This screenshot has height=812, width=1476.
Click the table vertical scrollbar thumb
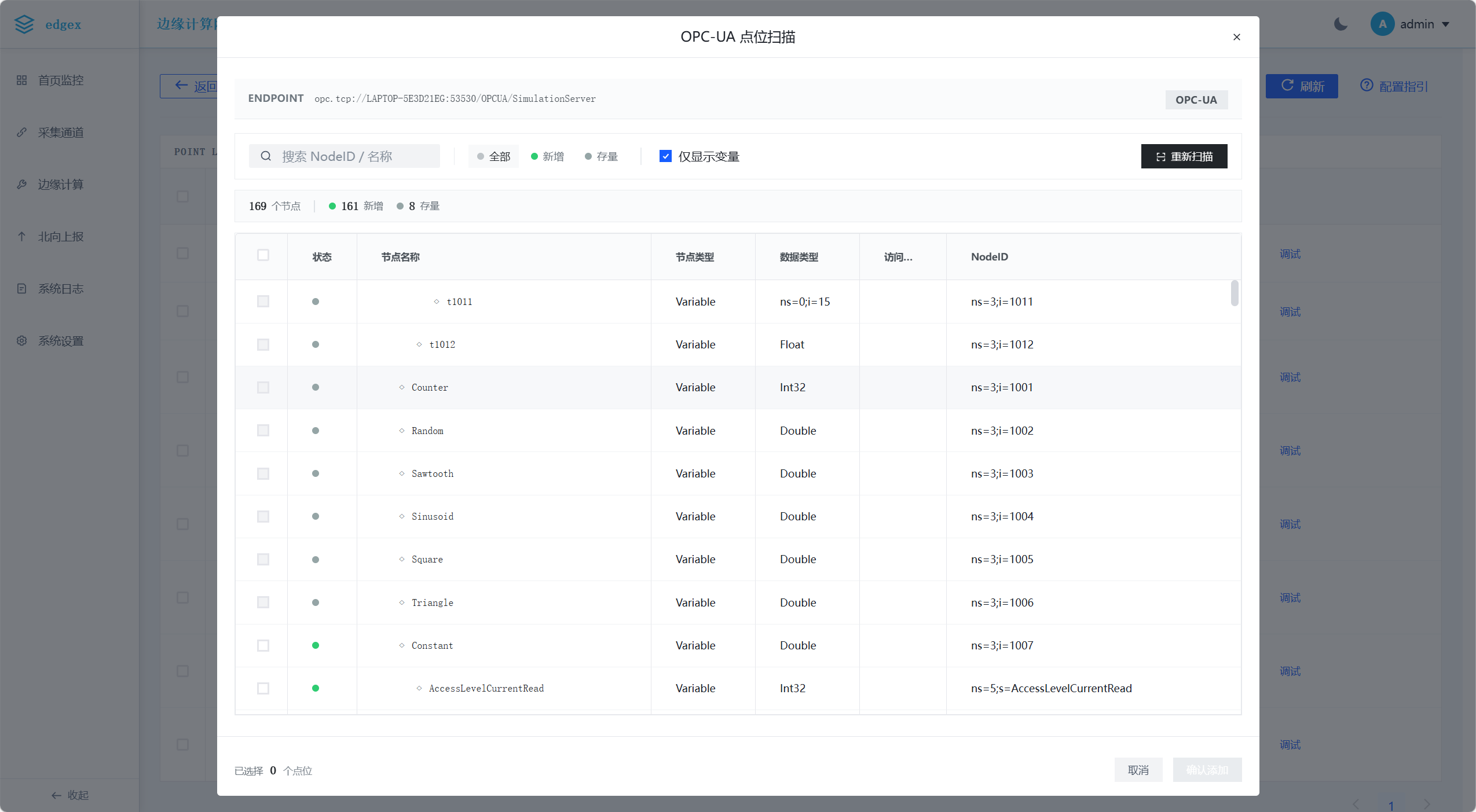click(1235, 293)
